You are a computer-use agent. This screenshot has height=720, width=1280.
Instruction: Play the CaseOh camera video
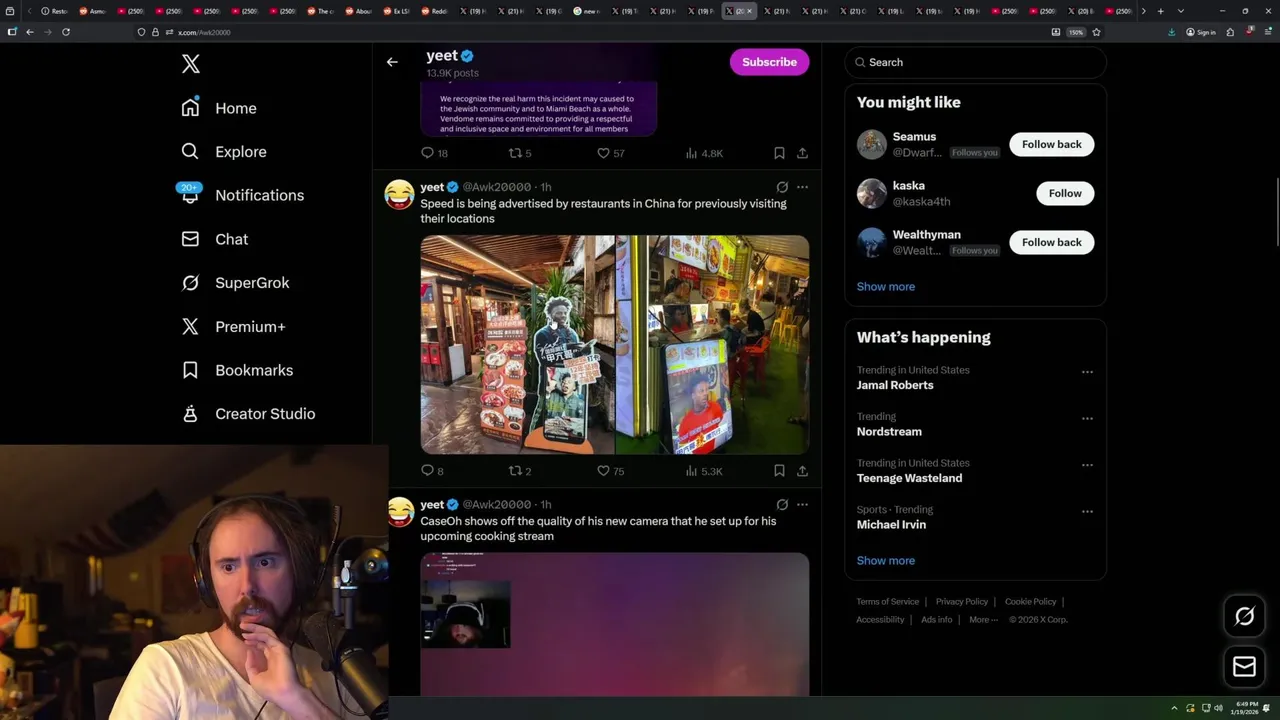615,624
